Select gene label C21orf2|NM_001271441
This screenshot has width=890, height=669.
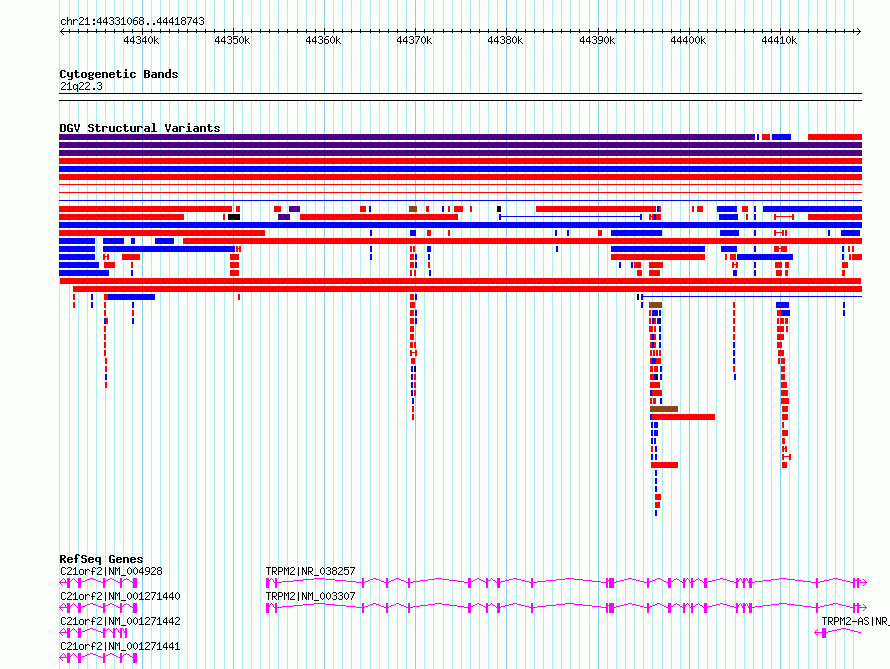click(120, 646)
